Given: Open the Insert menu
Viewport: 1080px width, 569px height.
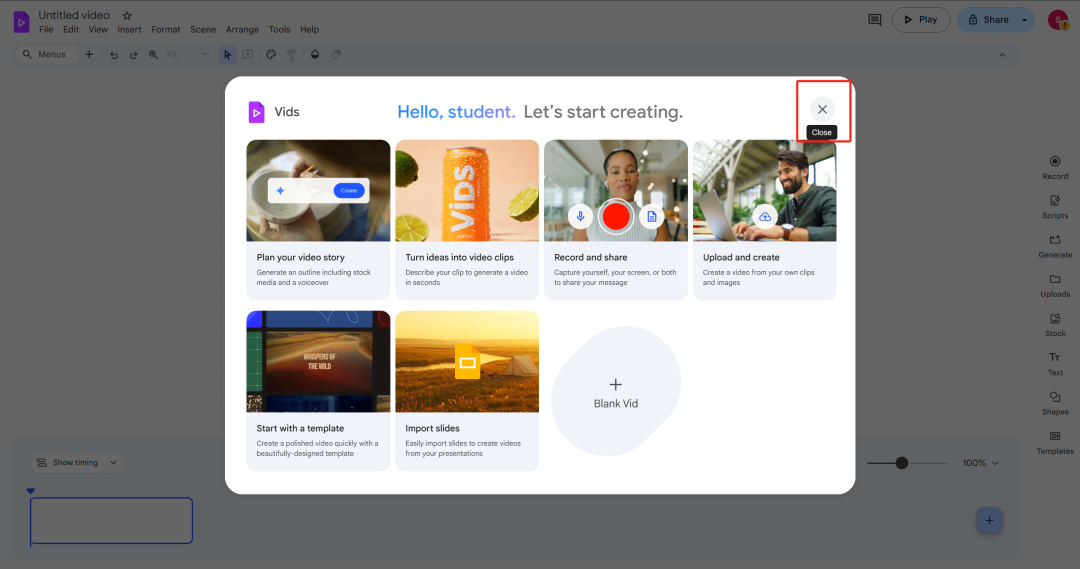Looking at the screenshot, I should click(x=129, y=30).
